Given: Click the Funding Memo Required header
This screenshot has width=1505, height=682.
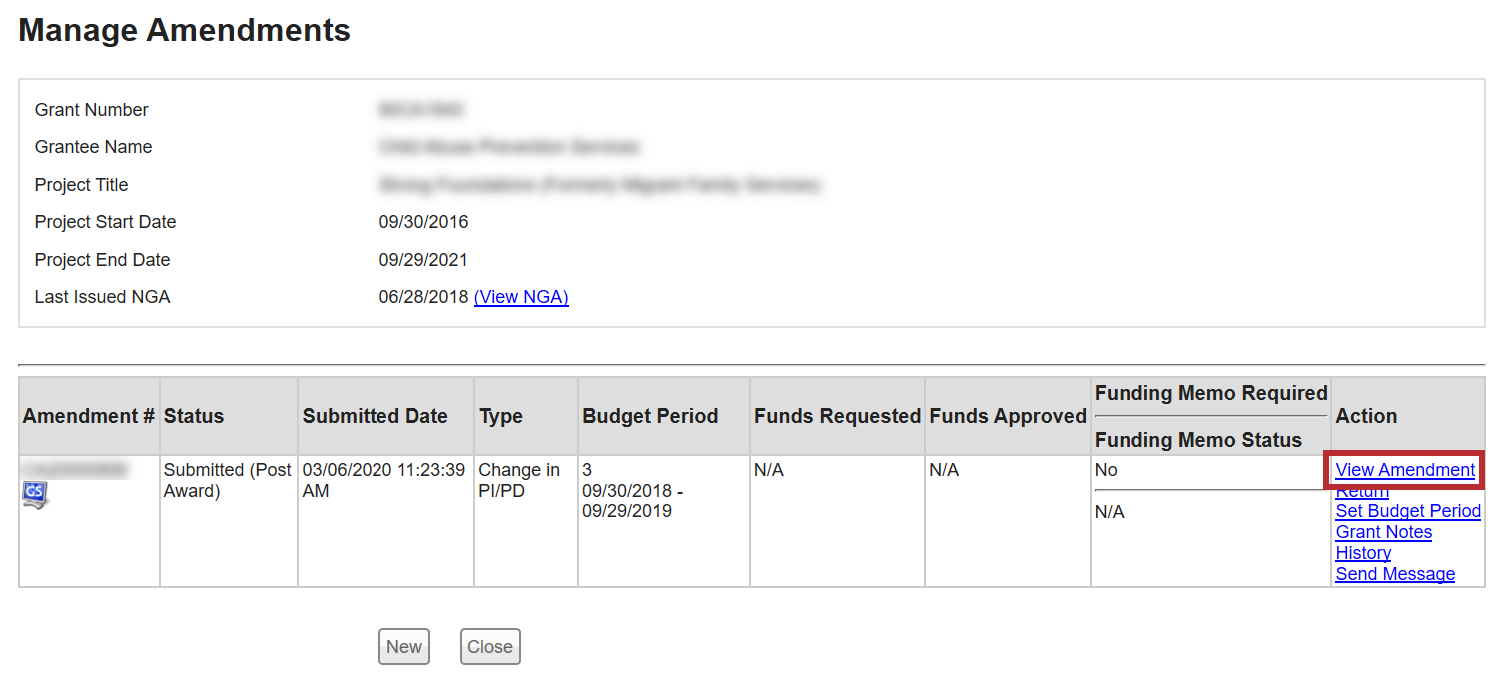Looking at the screenshot, I should [1210, 393].
